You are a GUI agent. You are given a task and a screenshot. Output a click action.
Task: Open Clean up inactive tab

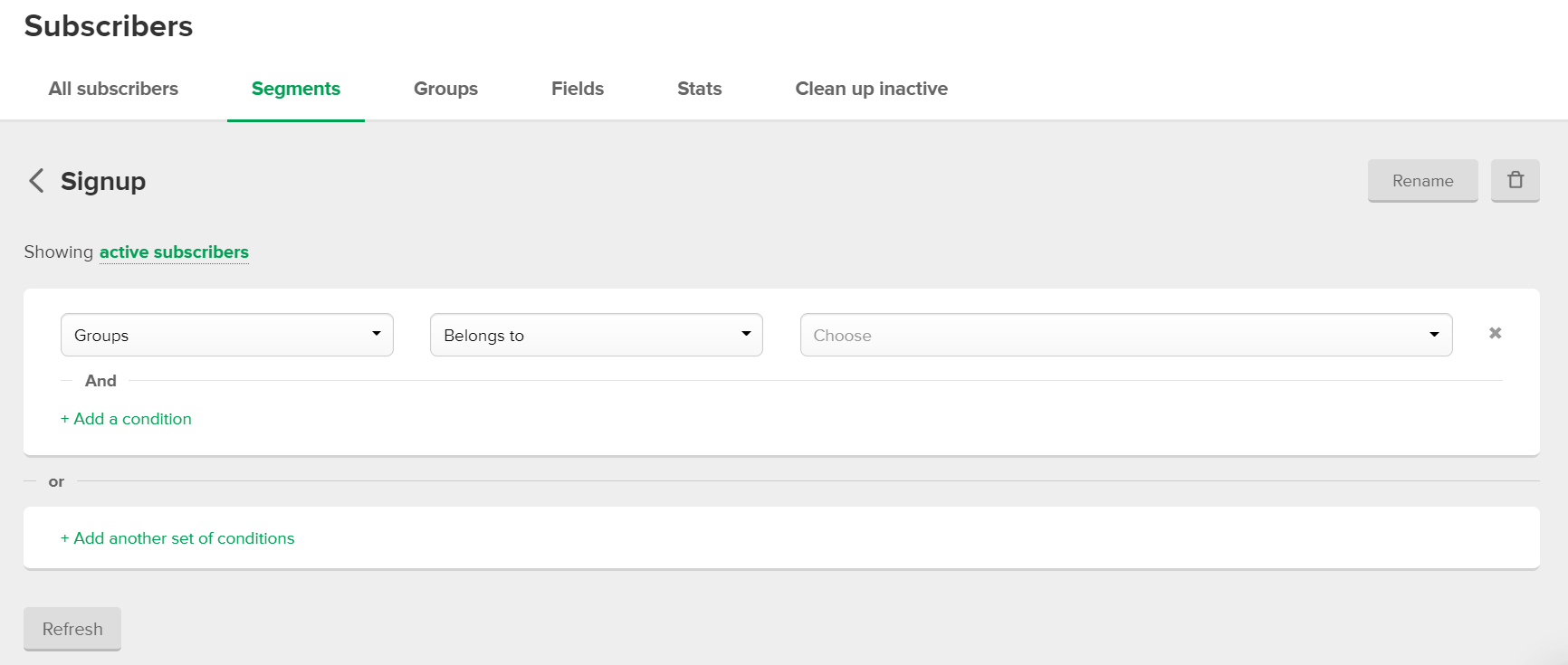click(x=871, y=89)
